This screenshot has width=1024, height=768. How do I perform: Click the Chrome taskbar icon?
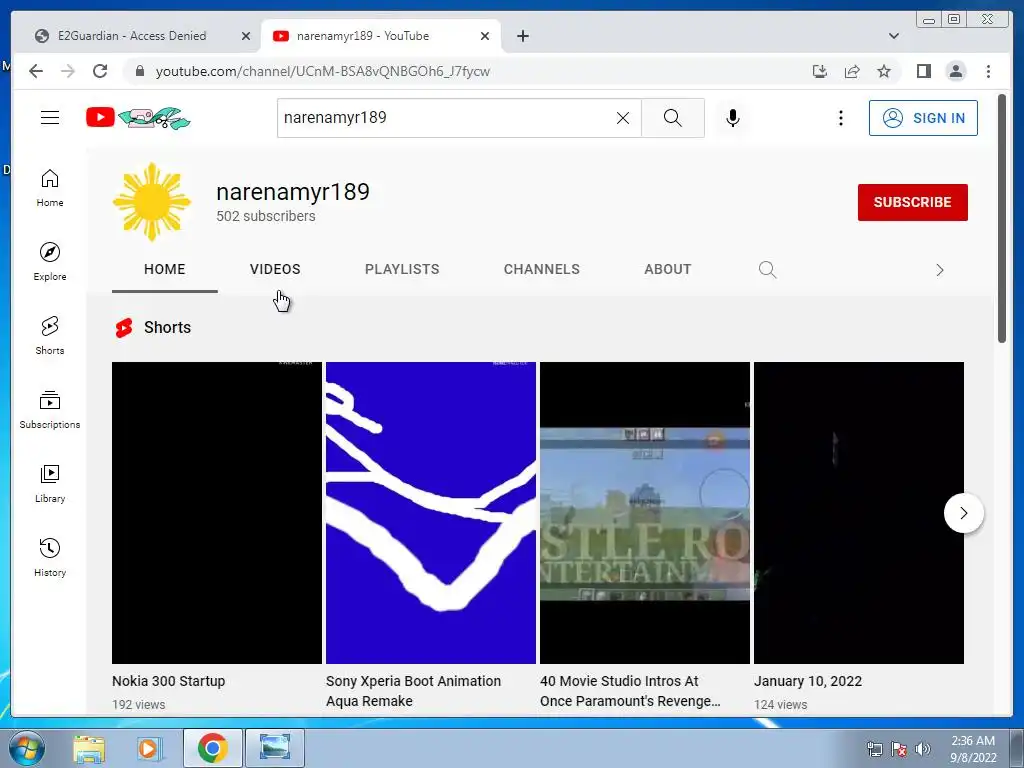[x=212, y=748]
